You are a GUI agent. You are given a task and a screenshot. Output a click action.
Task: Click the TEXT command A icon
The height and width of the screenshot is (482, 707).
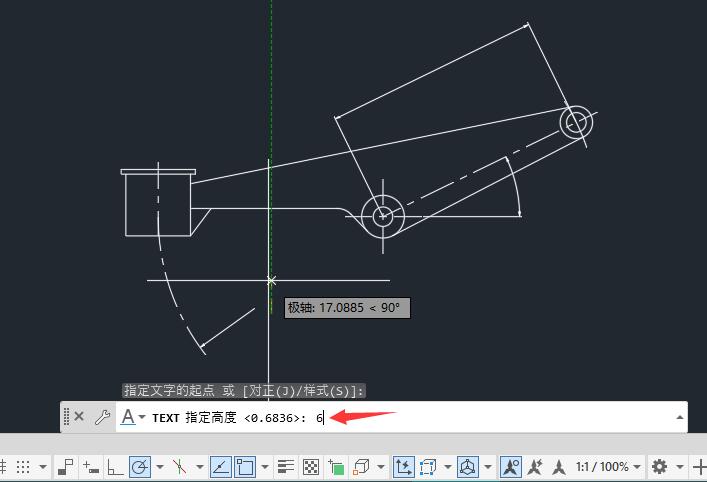click(x=128, y=417)
